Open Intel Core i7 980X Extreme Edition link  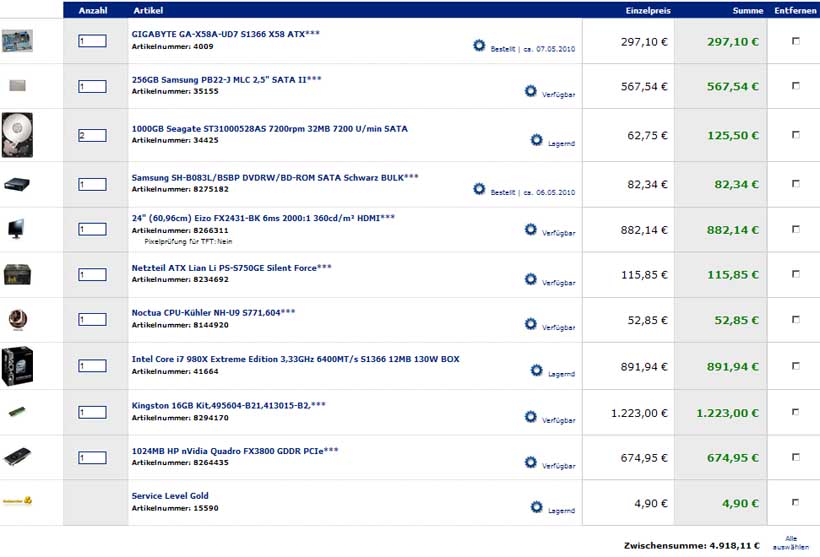click(x=295, y=359)
